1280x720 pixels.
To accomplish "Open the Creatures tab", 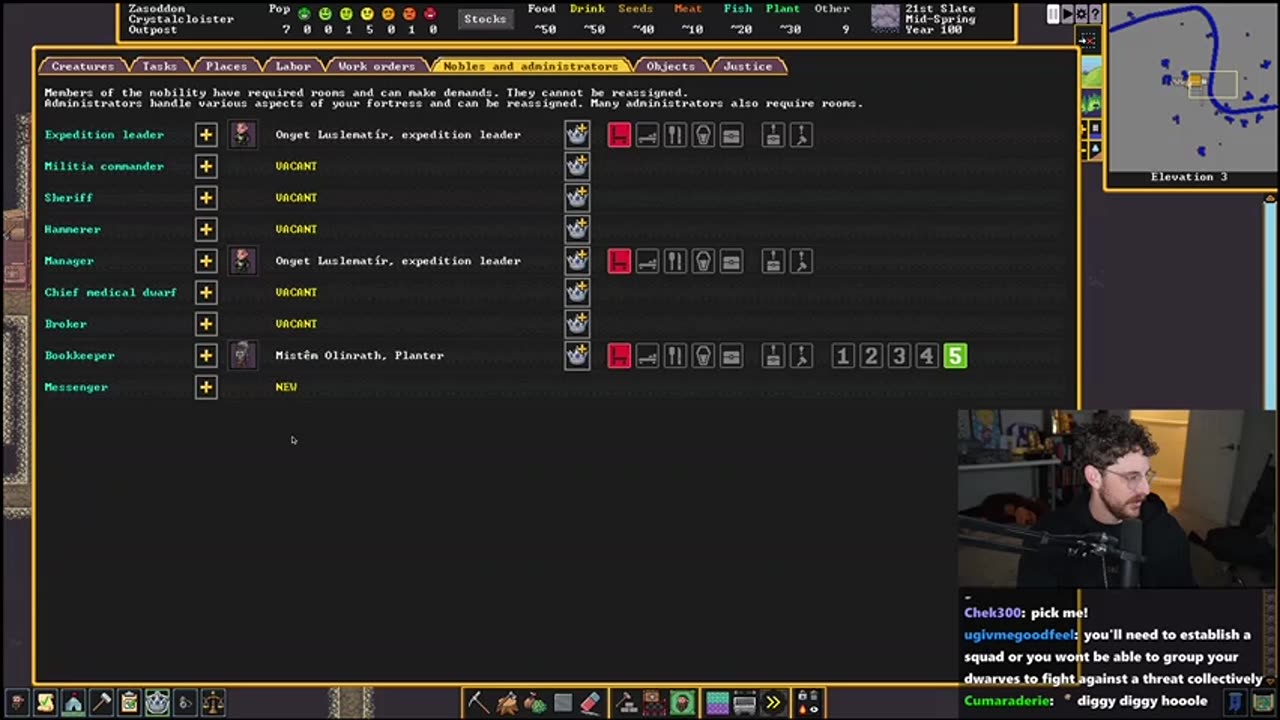I will point(83,66).
